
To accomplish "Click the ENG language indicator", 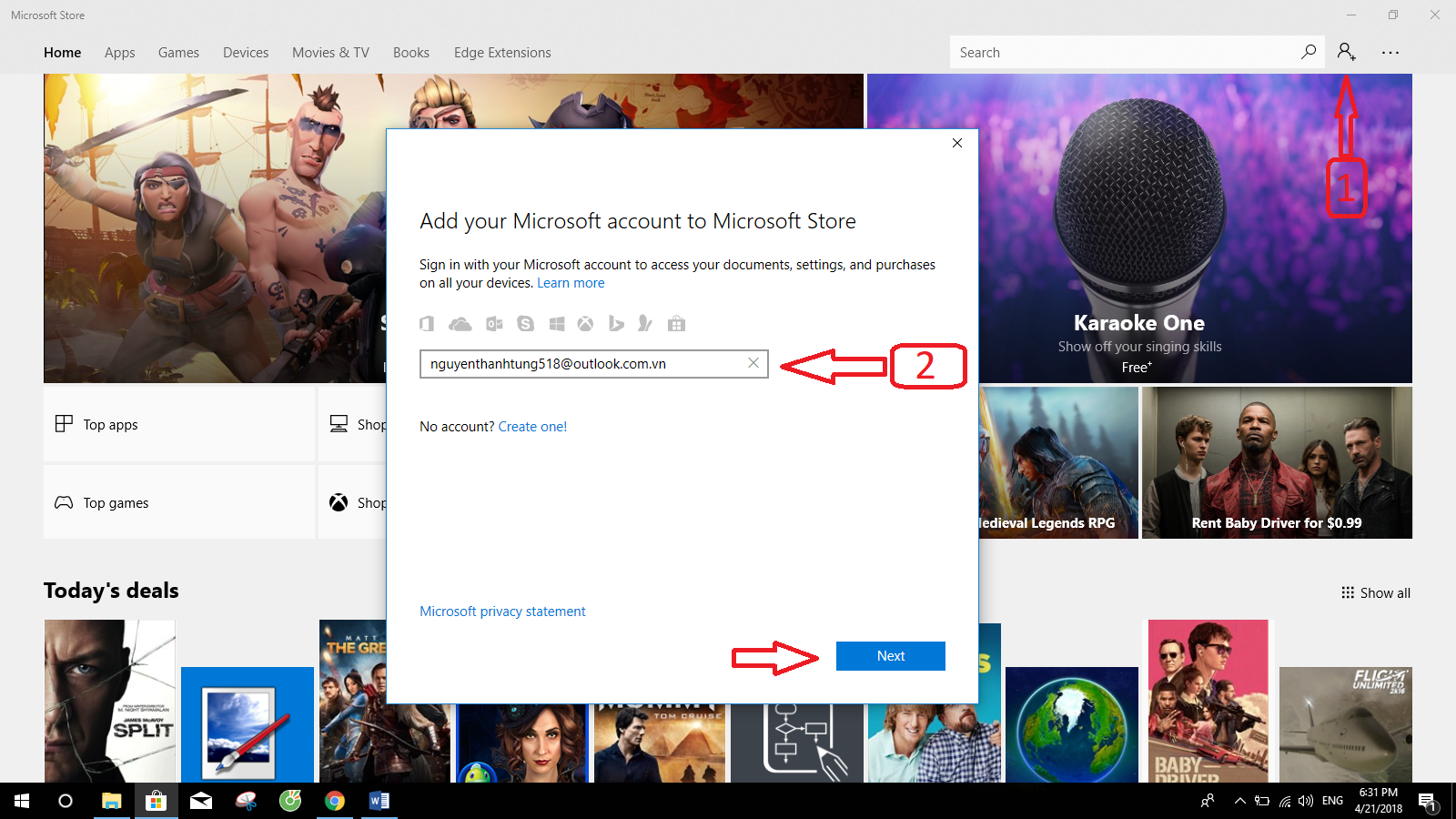I will [x=1332, y=801].
